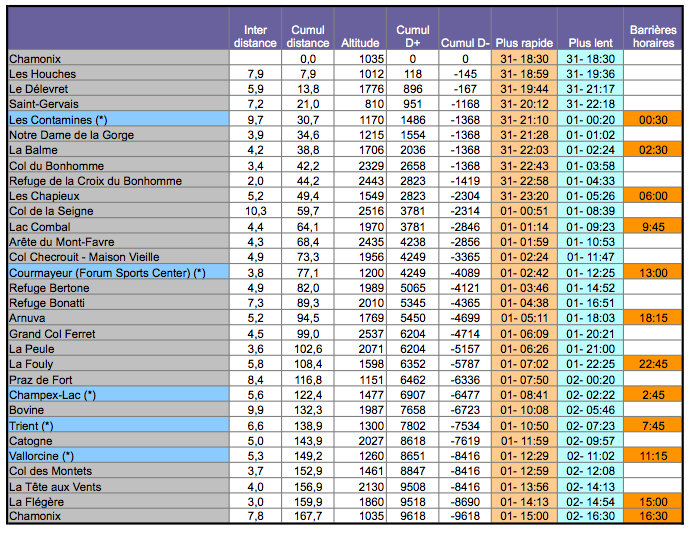Click the 13:00 time barrier cell

click(x=653, y=272)
